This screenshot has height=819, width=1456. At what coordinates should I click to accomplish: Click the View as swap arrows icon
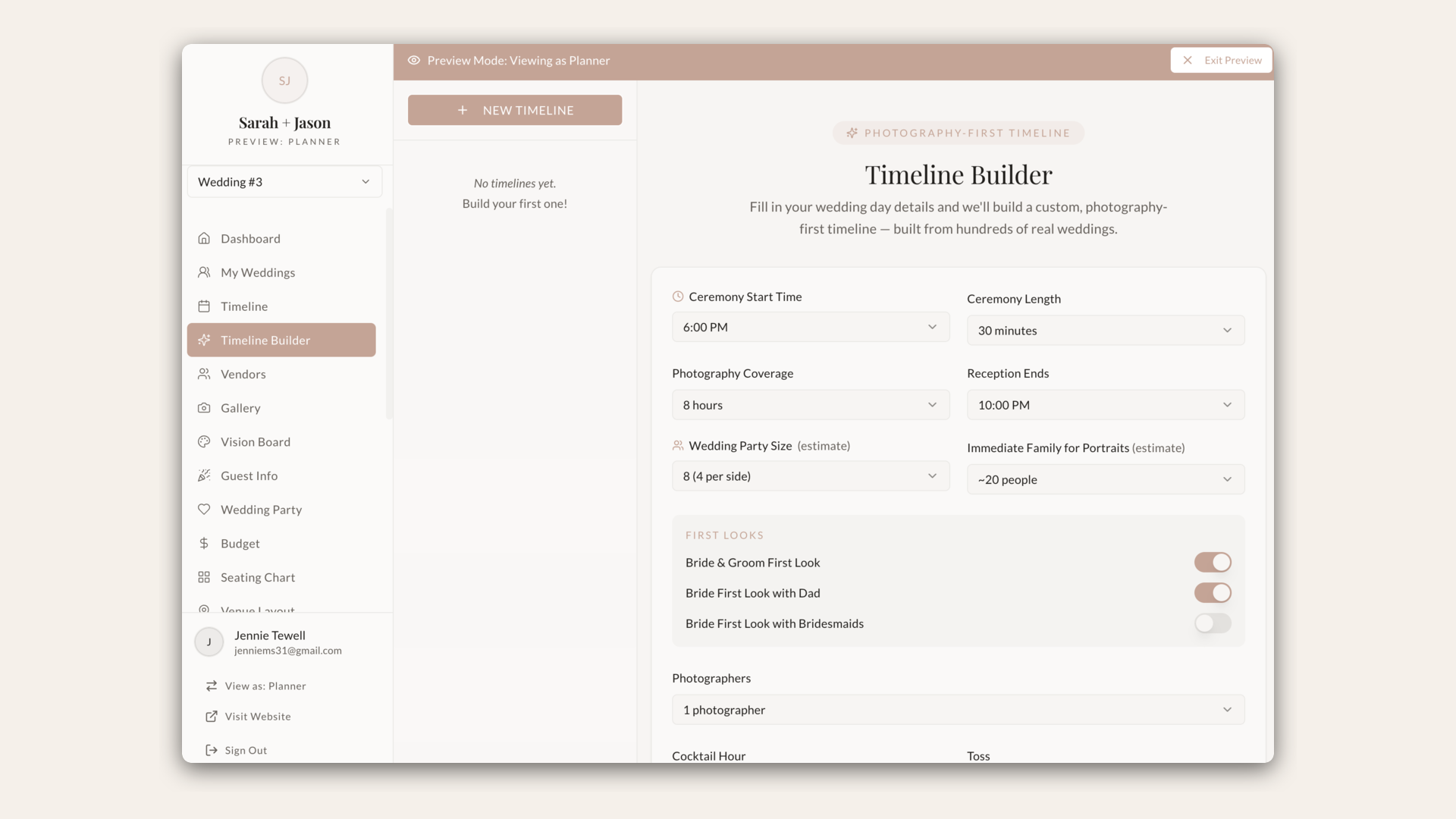(212, 686)
